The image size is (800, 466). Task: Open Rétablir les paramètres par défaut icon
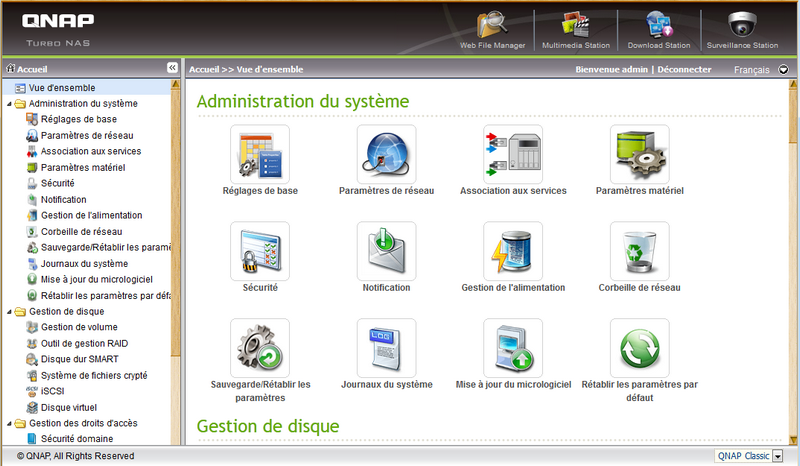(x=639, y=348)
